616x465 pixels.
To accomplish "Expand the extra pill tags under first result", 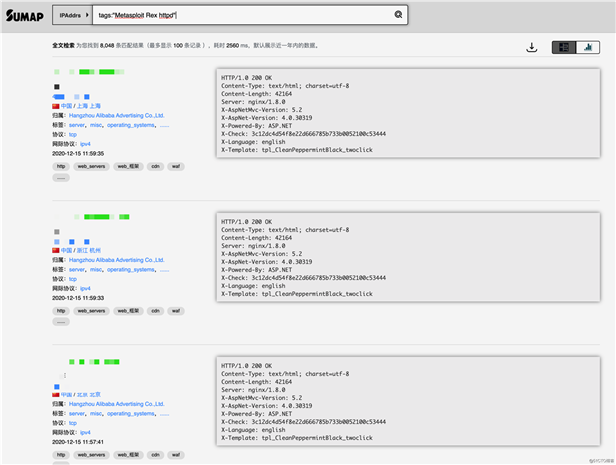I will coord(61,178).
